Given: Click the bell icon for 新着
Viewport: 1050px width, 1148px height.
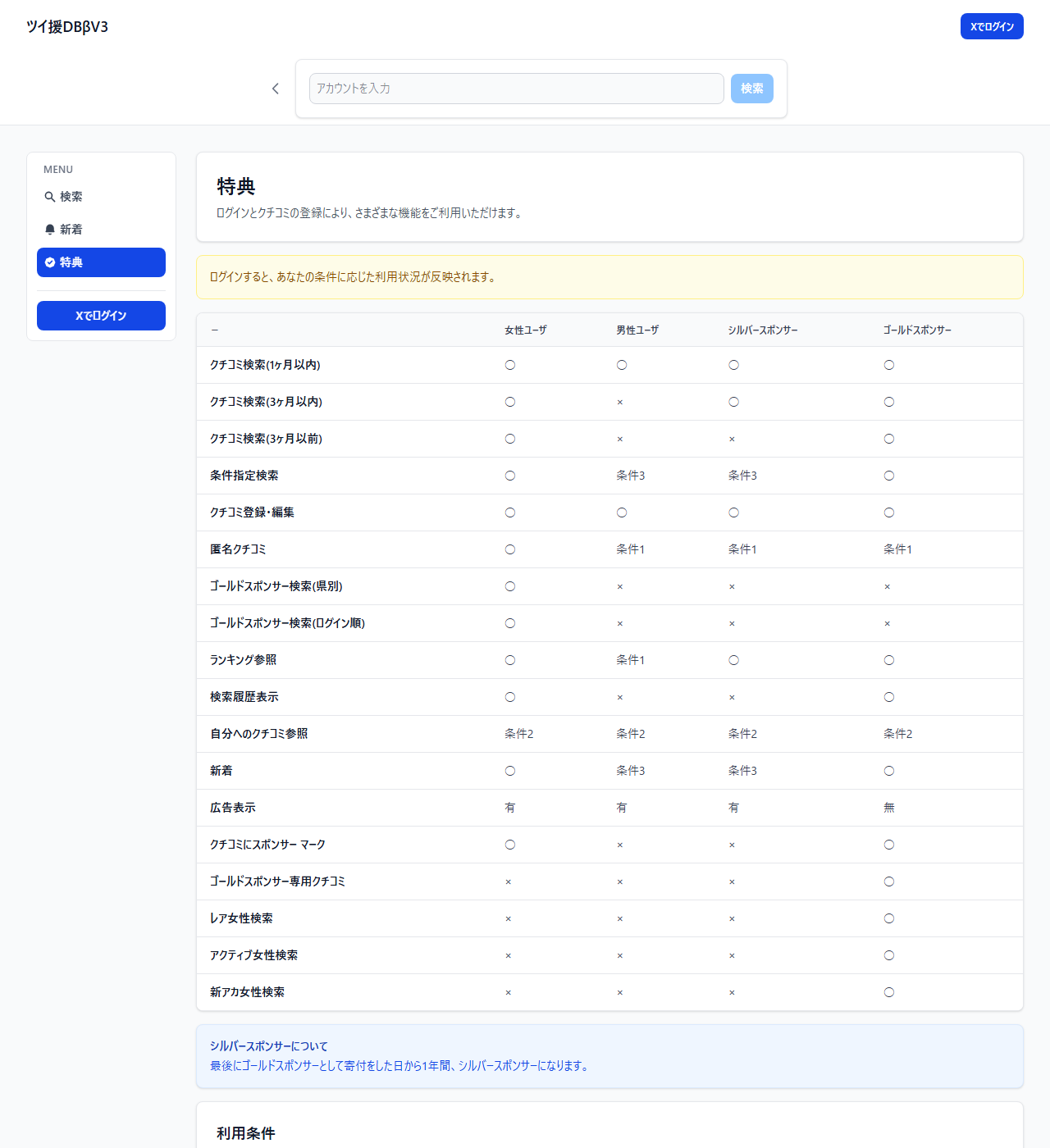Looking at the screenshot, I should click(50, 230).
